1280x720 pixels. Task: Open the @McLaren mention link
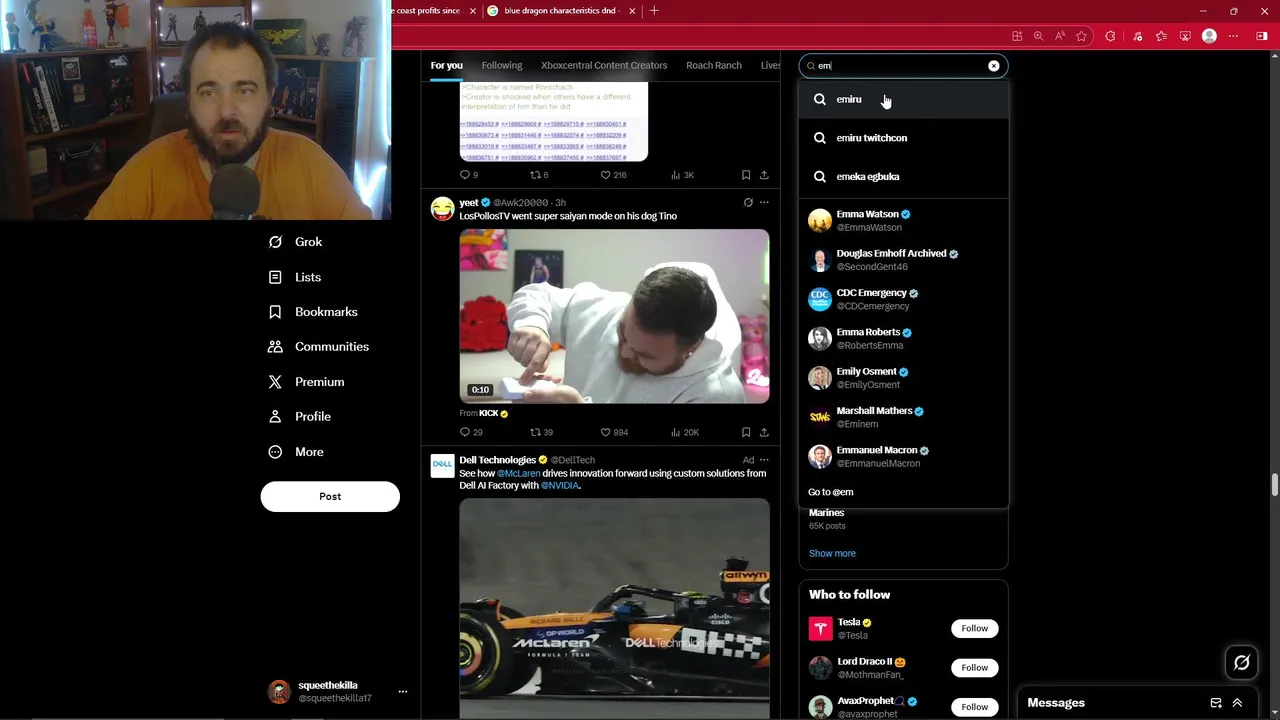[518, 474]
